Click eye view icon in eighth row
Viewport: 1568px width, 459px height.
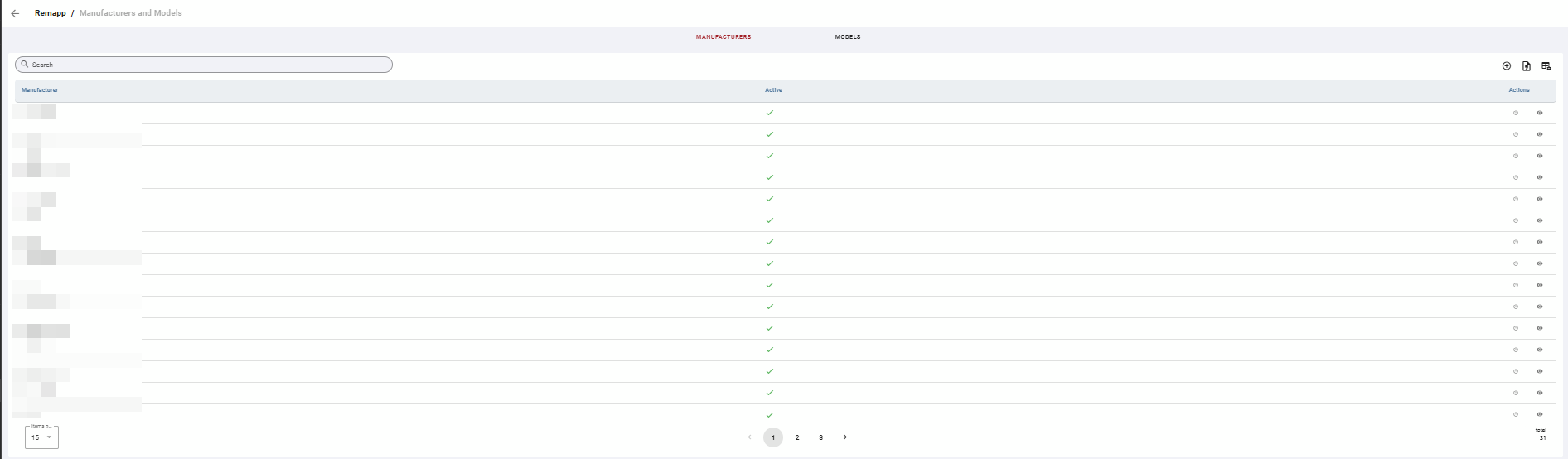[x=1540, y=263]
